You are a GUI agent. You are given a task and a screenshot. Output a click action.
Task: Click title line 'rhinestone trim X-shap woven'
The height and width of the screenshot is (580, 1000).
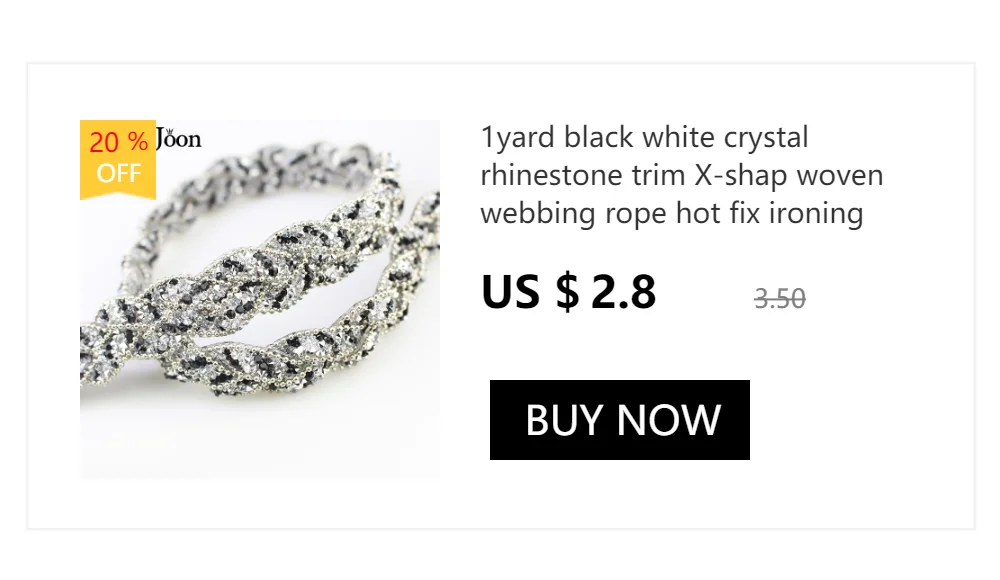[x=682, y=175]
